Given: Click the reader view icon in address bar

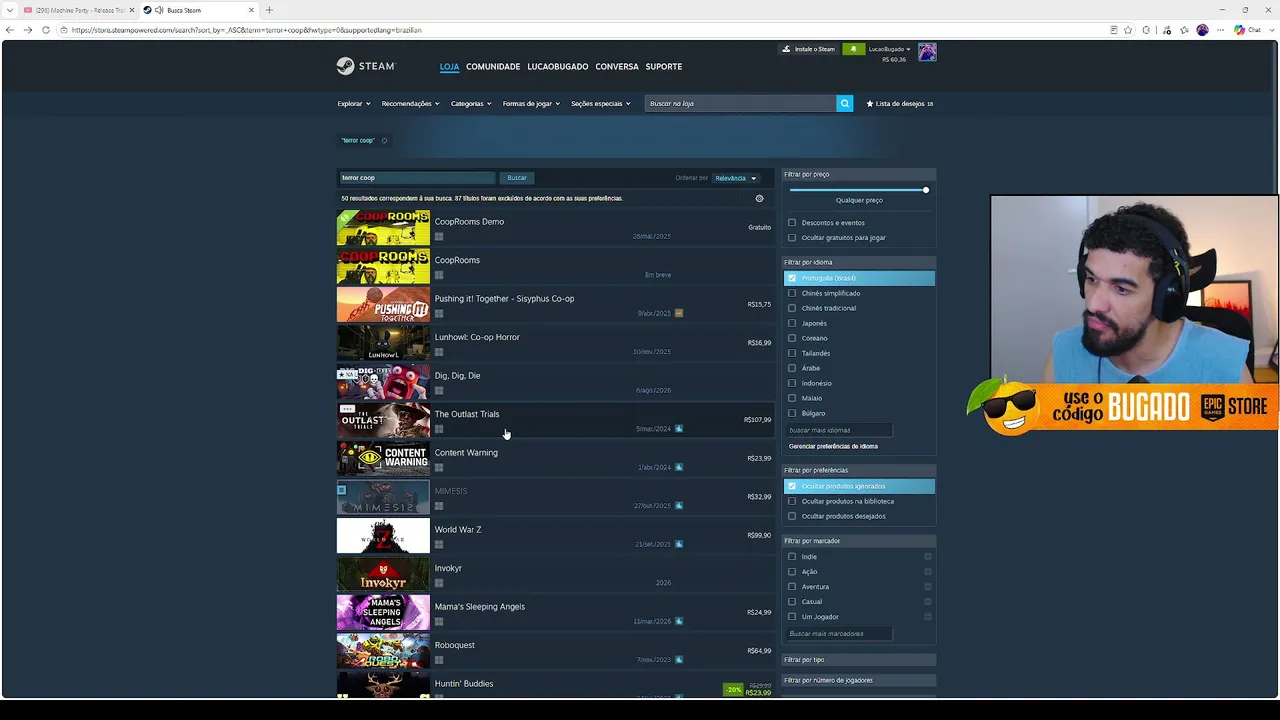Looking at the screenshot, I should click(x=1114, y=30).
